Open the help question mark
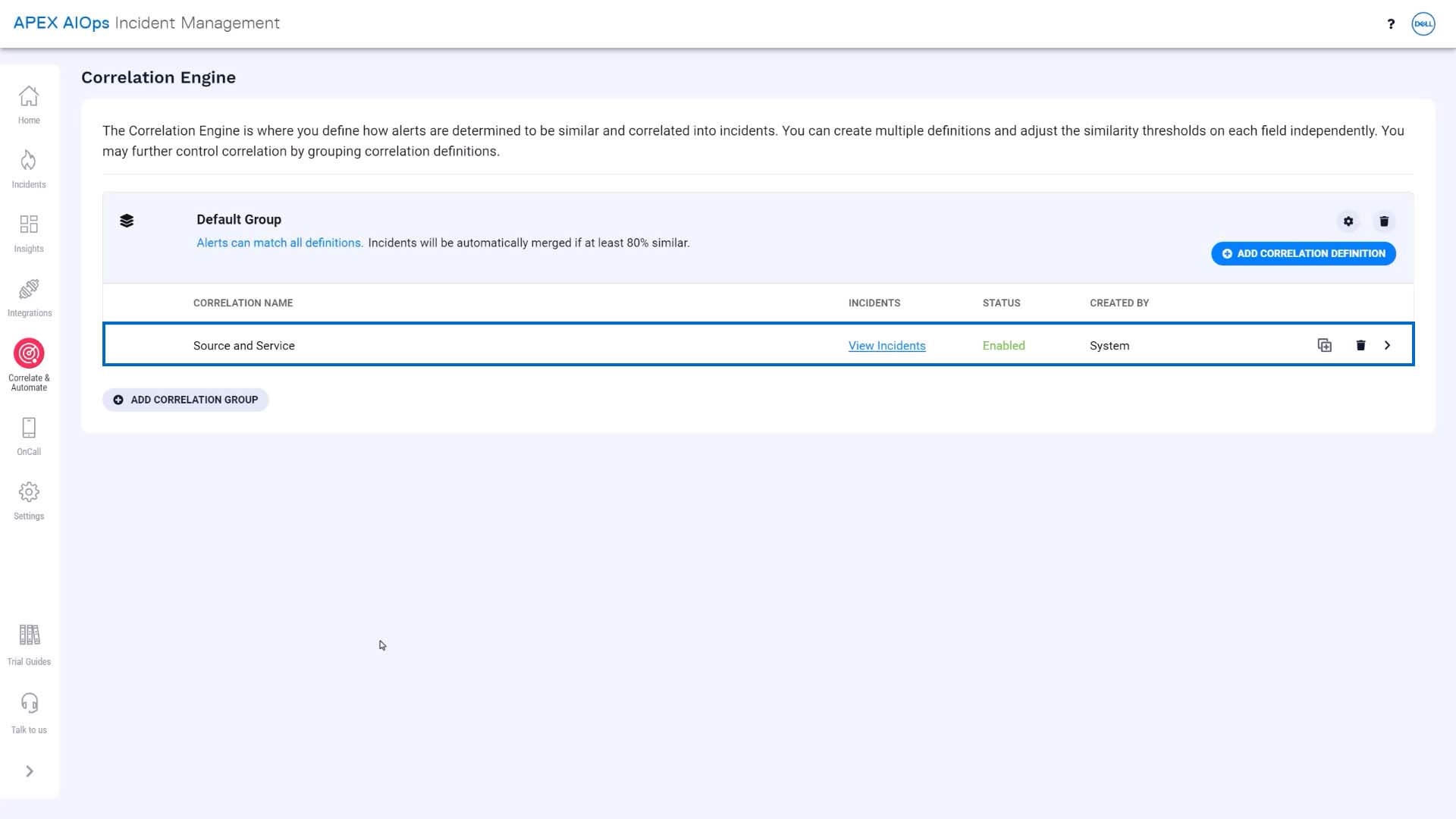Image resolution: width=1456 pixels, height=819 pixels. click(1391, 24)
